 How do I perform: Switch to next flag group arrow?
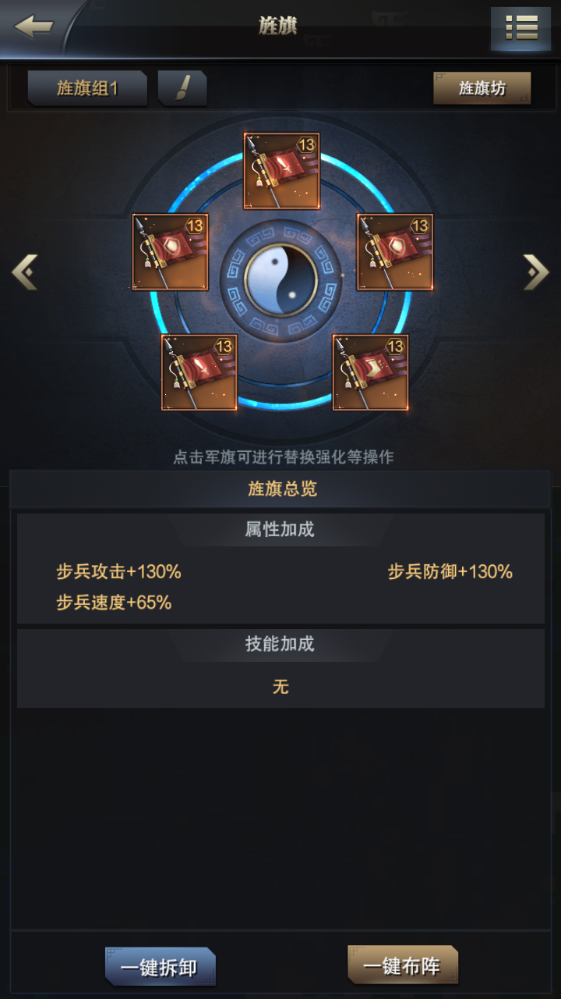pyautogui.click(x=536, y=272)
